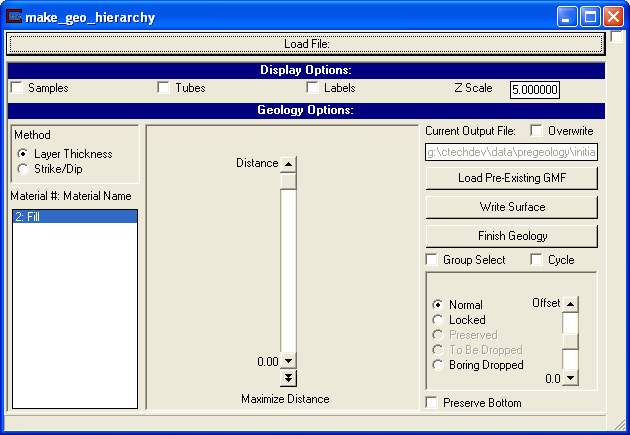Screen dimensions: 630x435
Task: Turn on the Labels checkbox
Action: coord(313,88)
